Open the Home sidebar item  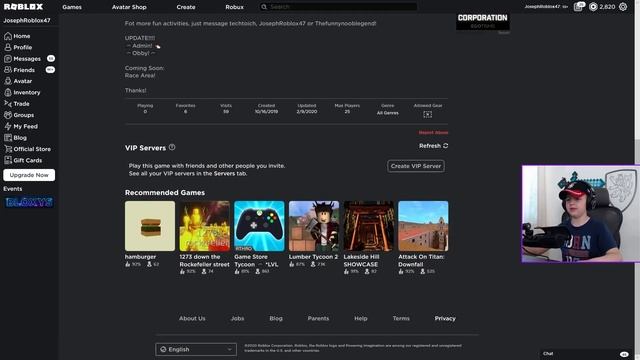click(17, 36)
